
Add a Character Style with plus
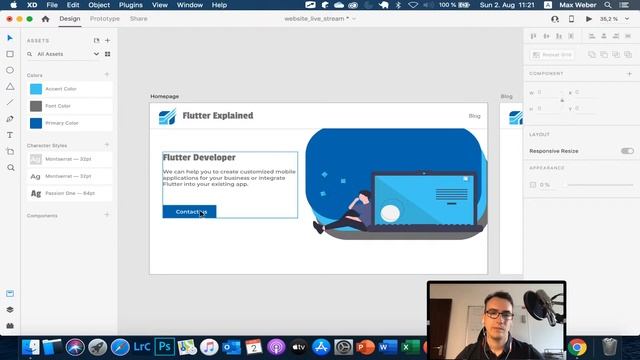click(107, 145)
